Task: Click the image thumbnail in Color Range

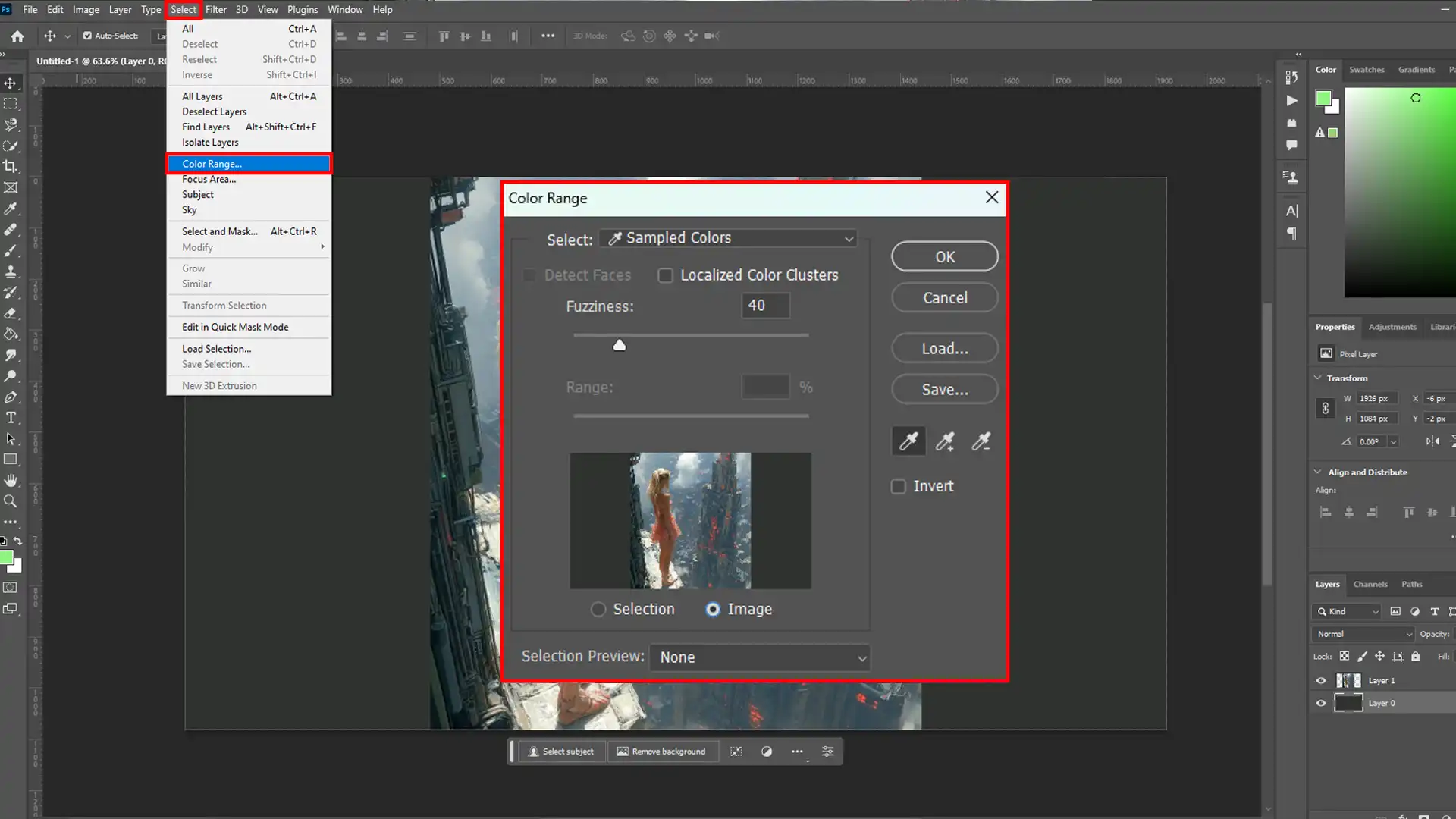Action: coord(690,520)
